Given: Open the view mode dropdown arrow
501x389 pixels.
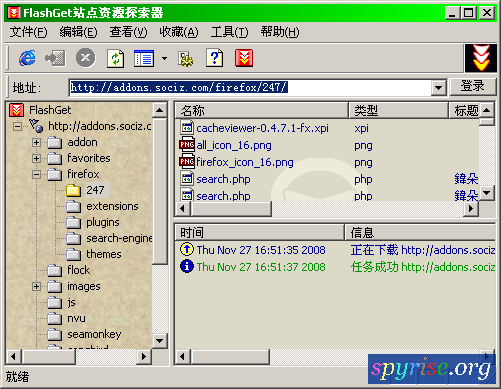Looking at the screenshot, I should pos(164,58).
